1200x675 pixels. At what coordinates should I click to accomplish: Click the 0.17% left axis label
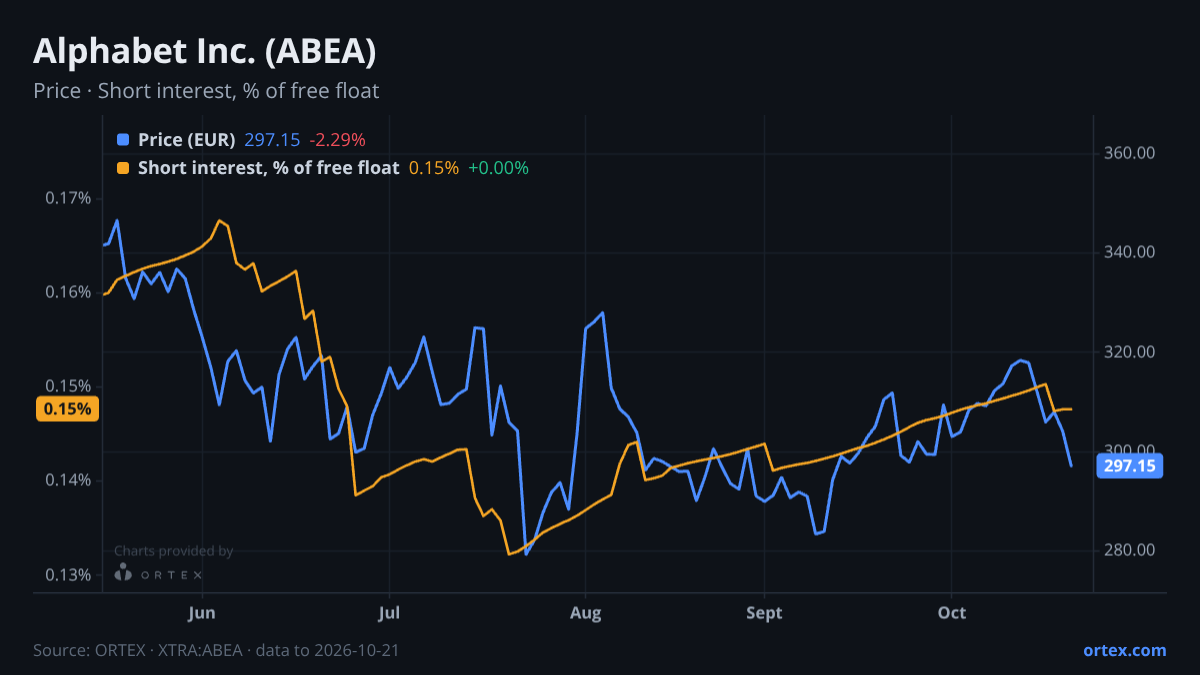pyautogui.click(x=68, y=198)
